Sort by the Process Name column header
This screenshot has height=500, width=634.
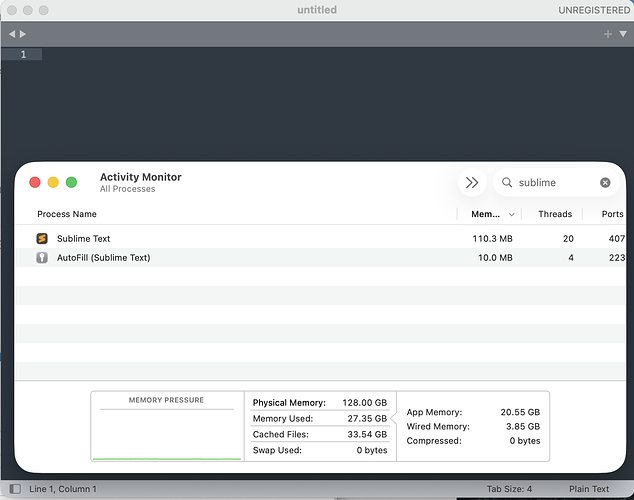point(67,214)
